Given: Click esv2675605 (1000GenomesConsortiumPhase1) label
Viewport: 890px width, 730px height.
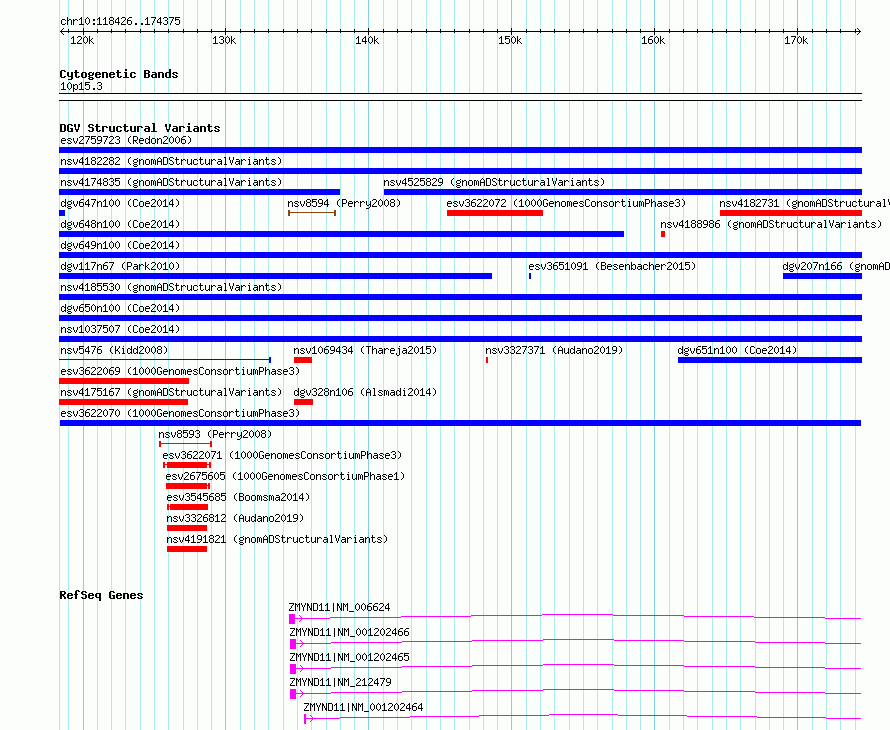Looking at the screenshot, I should [x=285, y=476].
